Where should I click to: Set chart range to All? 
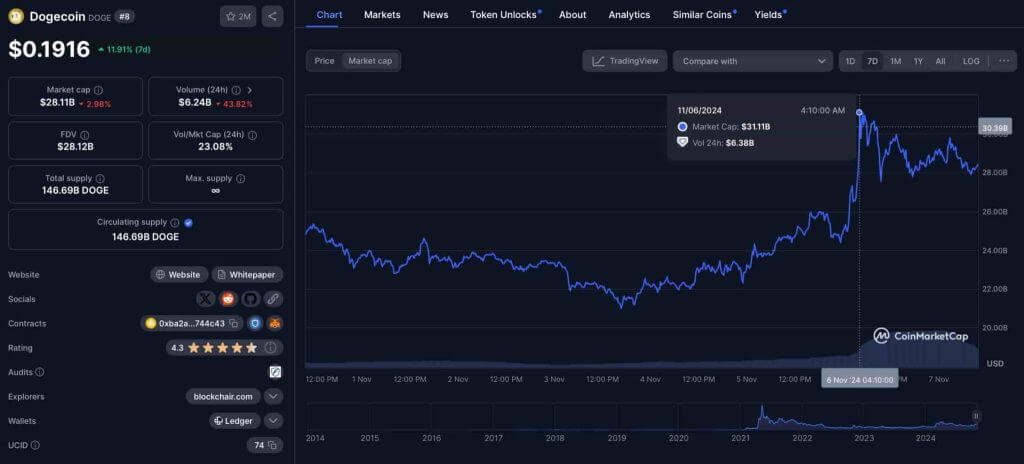click(x=940, y=61)
